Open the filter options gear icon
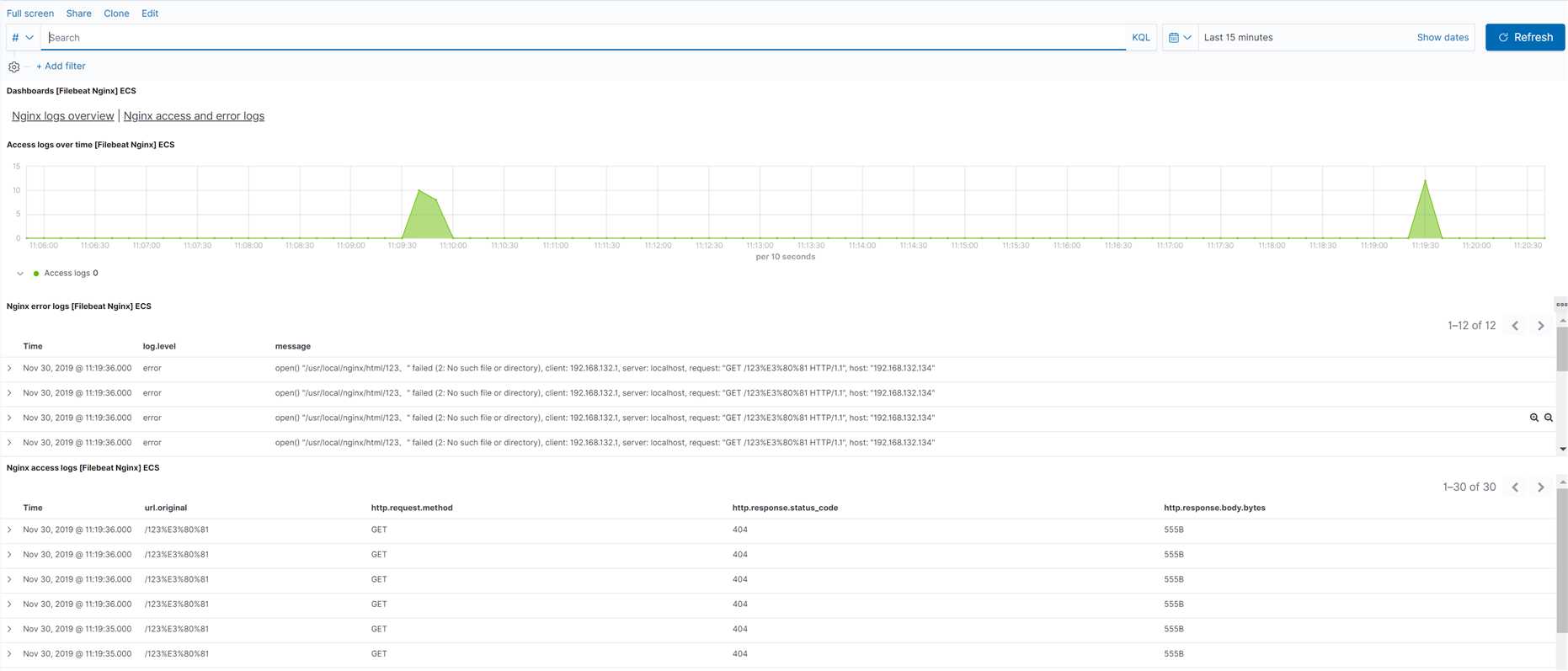This screenshot has width=1568, height=671. click(x=14, y=67)
